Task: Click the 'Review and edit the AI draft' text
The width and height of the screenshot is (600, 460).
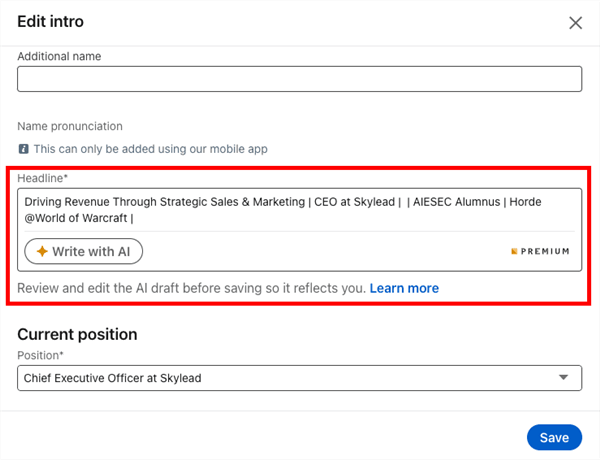Action: click(x=190, y=288)
